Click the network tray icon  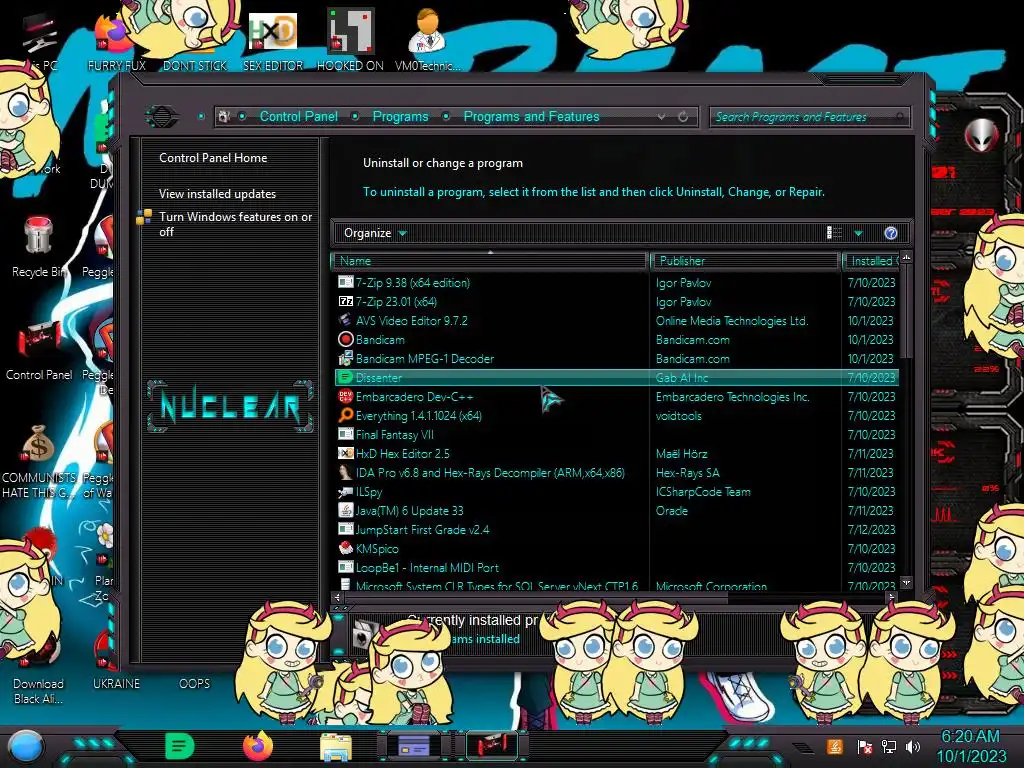coord(888,746)
